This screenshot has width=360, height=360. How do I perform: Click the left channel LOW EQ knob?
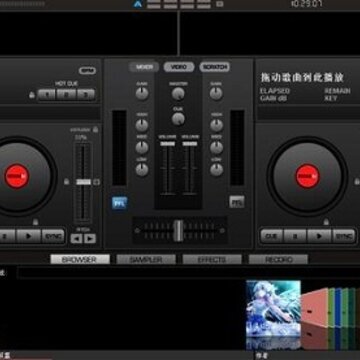[x=142, y=170]
